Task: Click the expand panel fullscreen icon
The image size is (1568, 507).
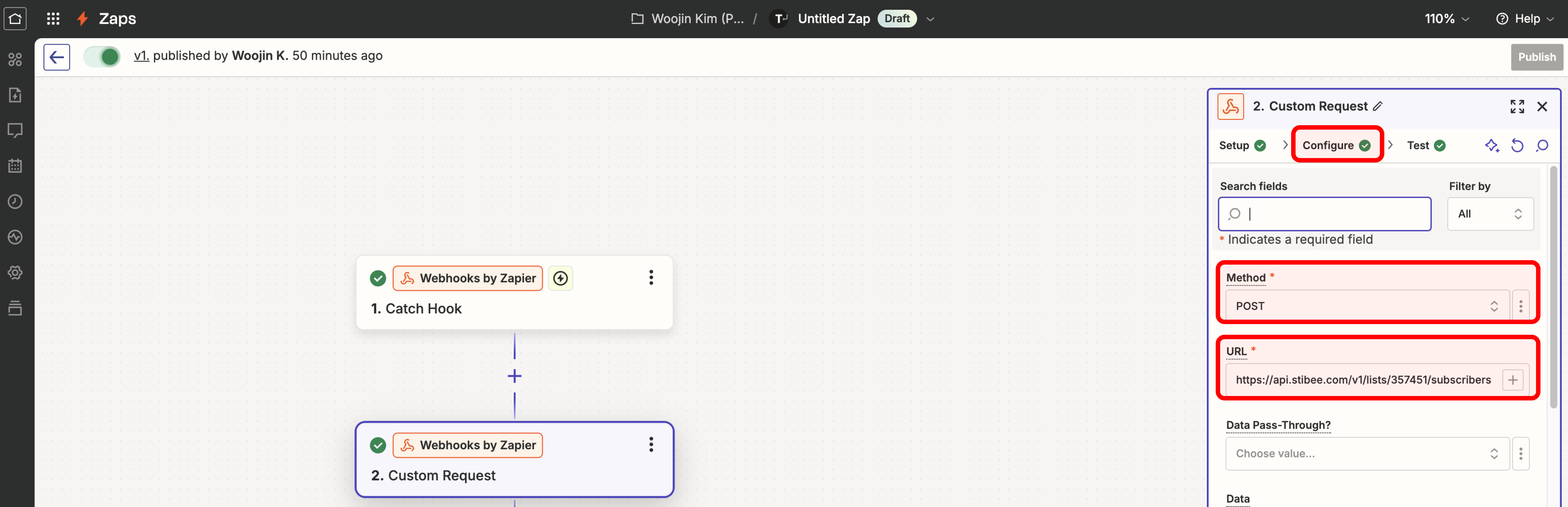Action: coord(1517,107)
